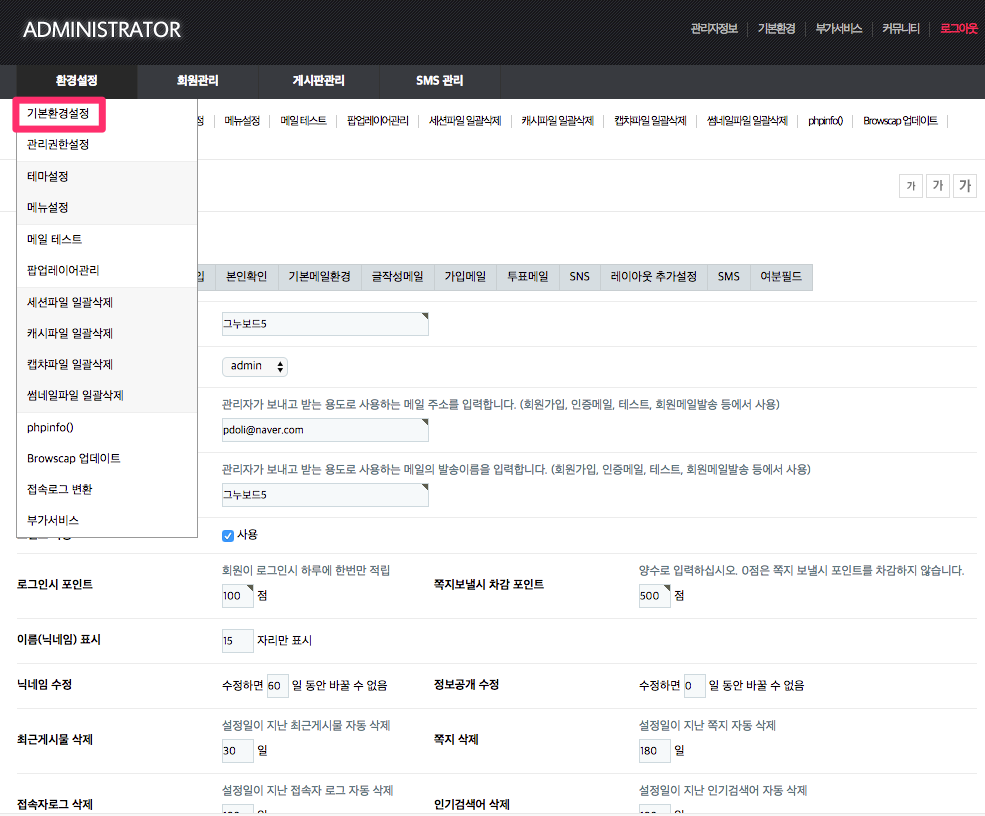Click the pdoli@naver.com email input field
Screen dimensions: 985x816
coord(324,430)
